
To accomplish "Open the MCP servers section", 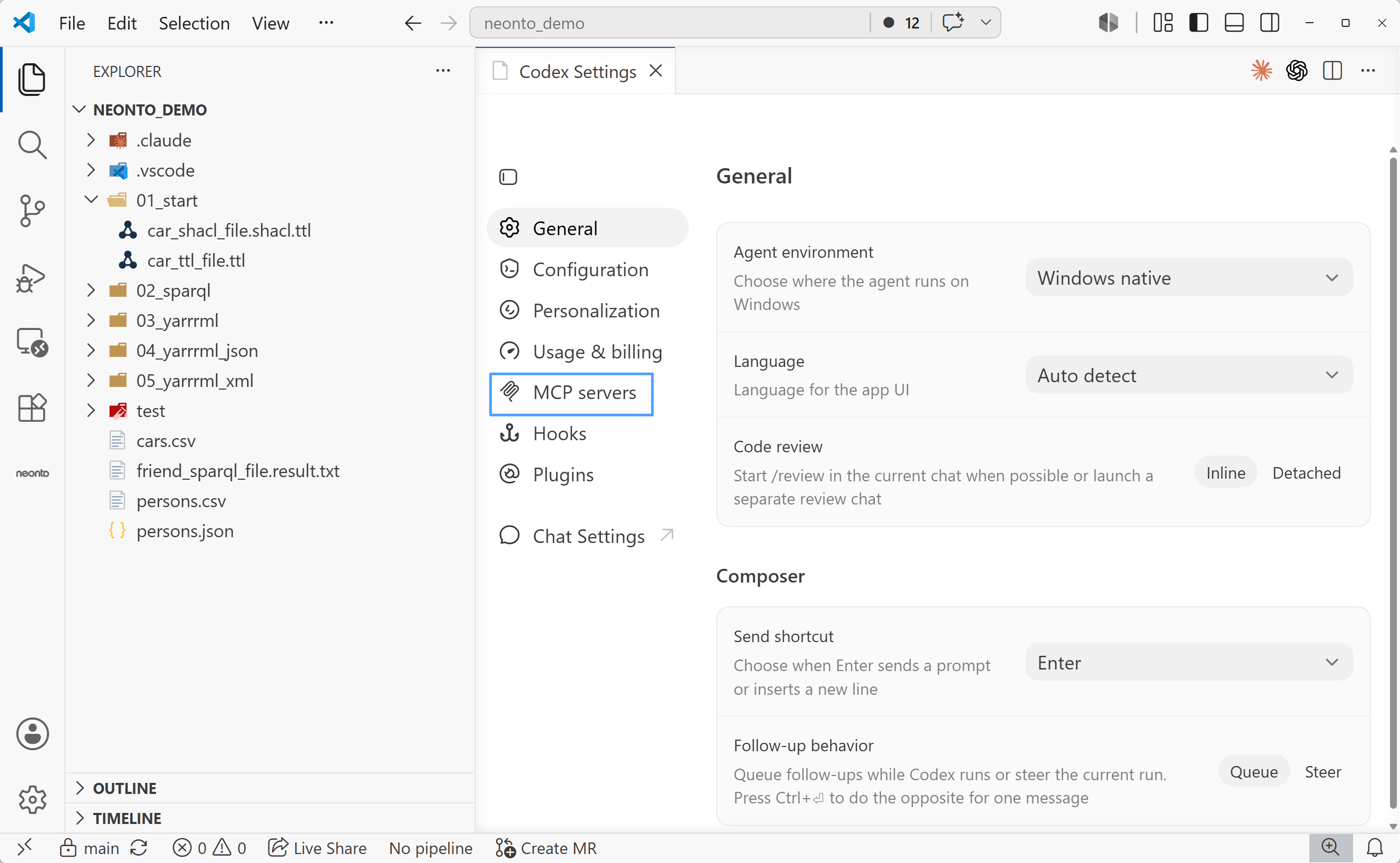I will 571,394.
